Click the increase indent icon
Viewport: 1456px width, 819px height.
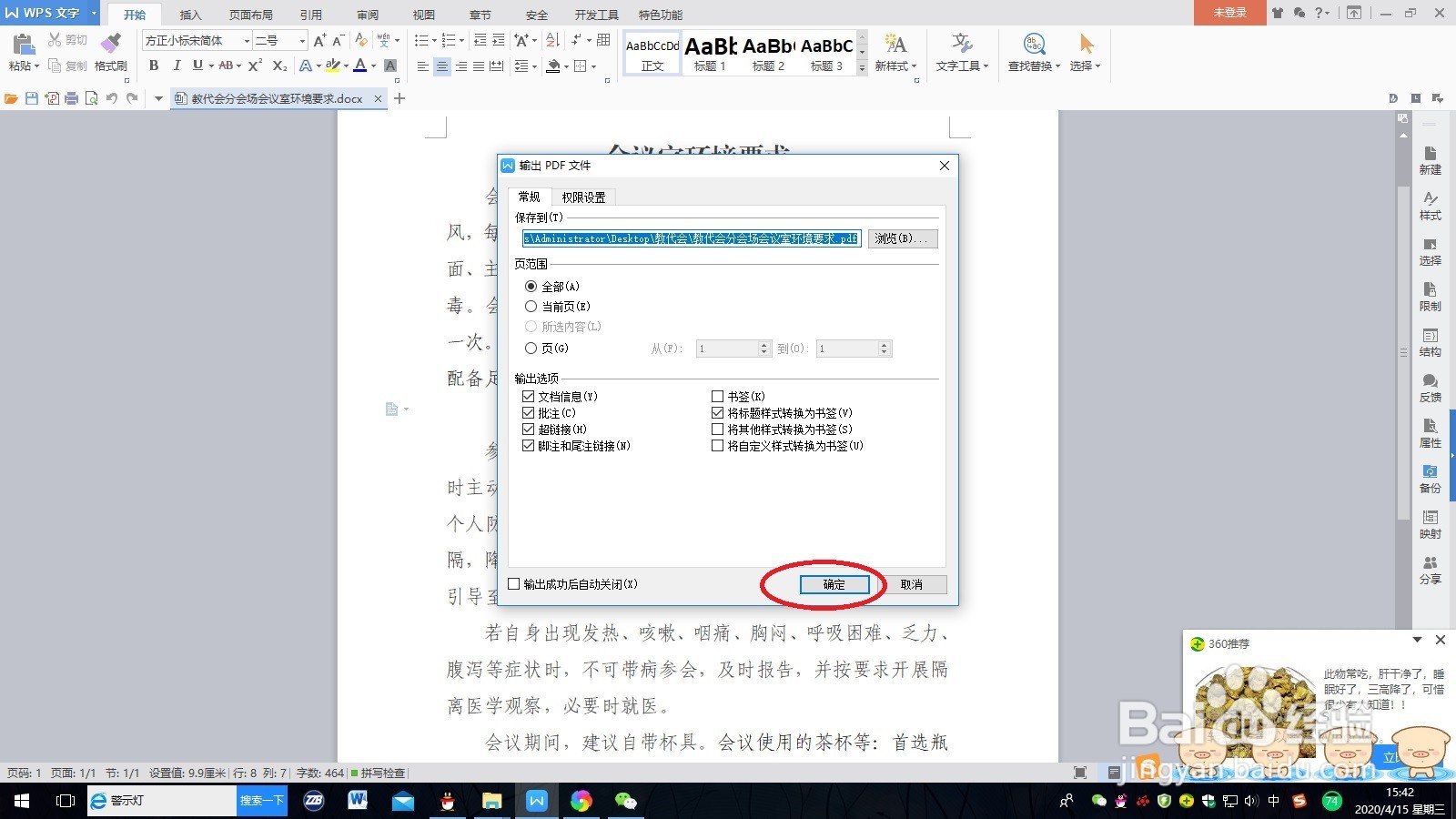tap(499, 40)
